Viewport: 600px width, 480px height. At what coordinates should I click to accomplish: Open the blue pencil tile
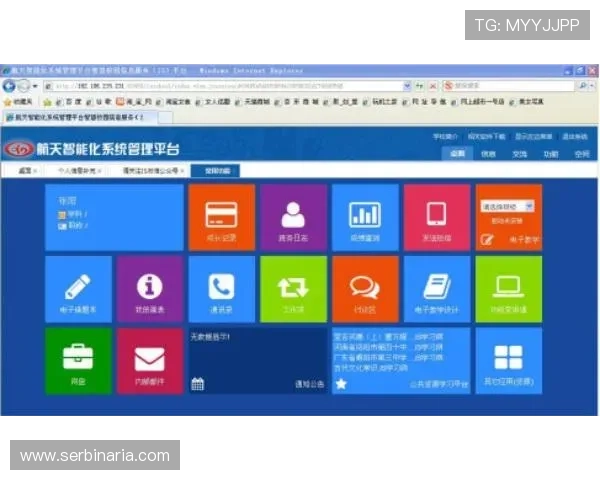(x=78, y=289)
